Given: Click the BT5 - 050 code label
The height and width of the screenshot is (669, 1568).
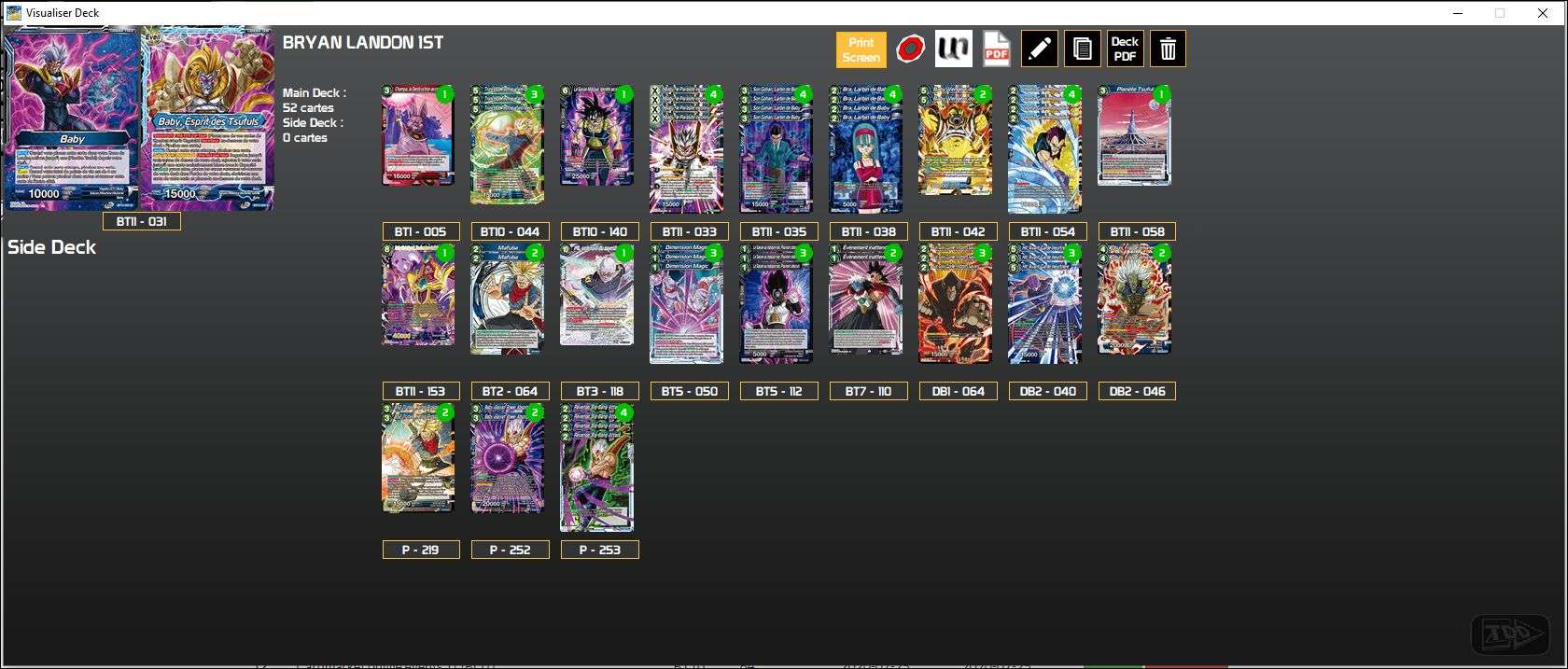Looking at the screenshot, I should pos(690,391).
